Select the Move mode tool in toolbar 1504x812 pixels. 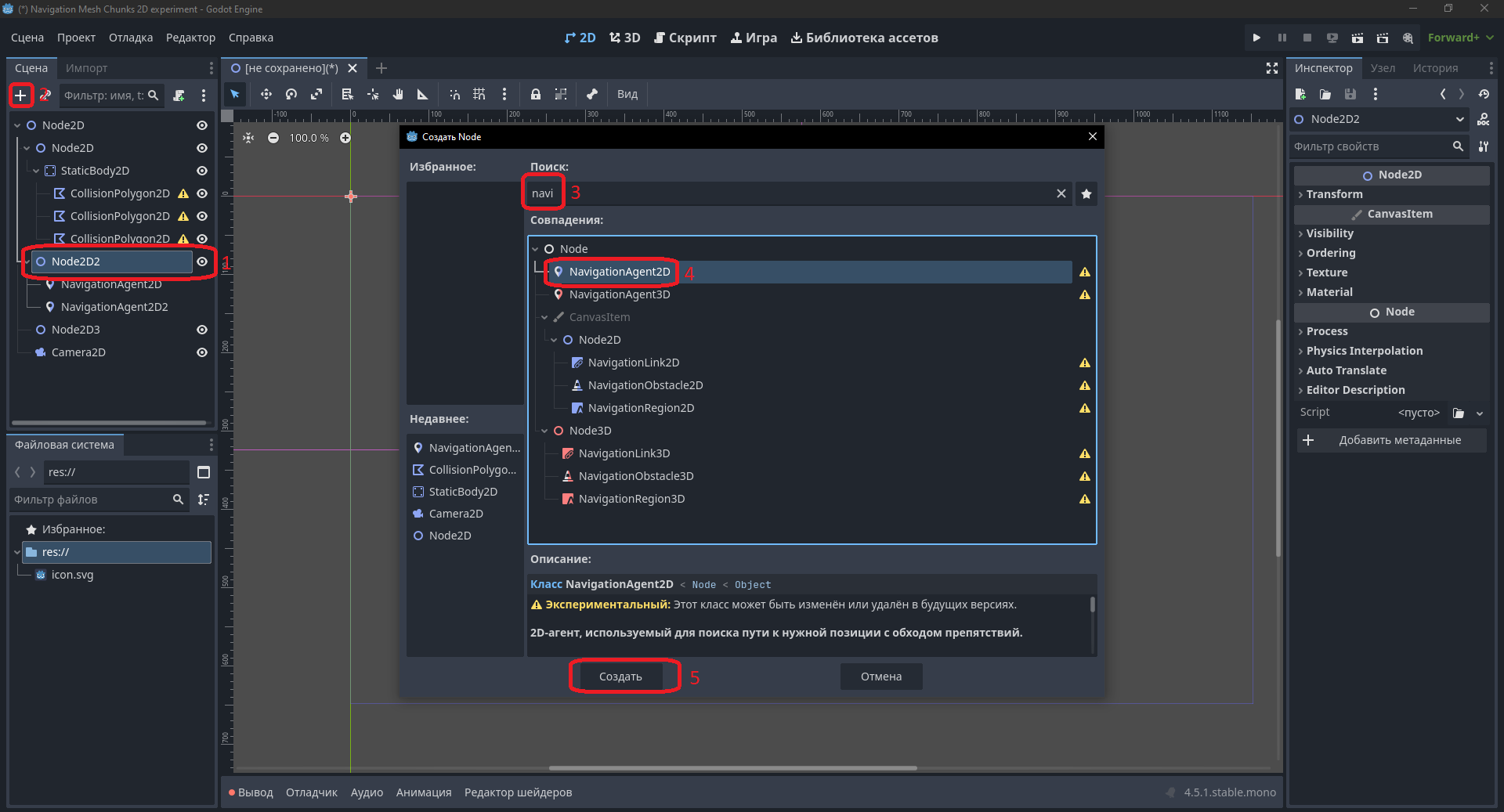[266, 94]
